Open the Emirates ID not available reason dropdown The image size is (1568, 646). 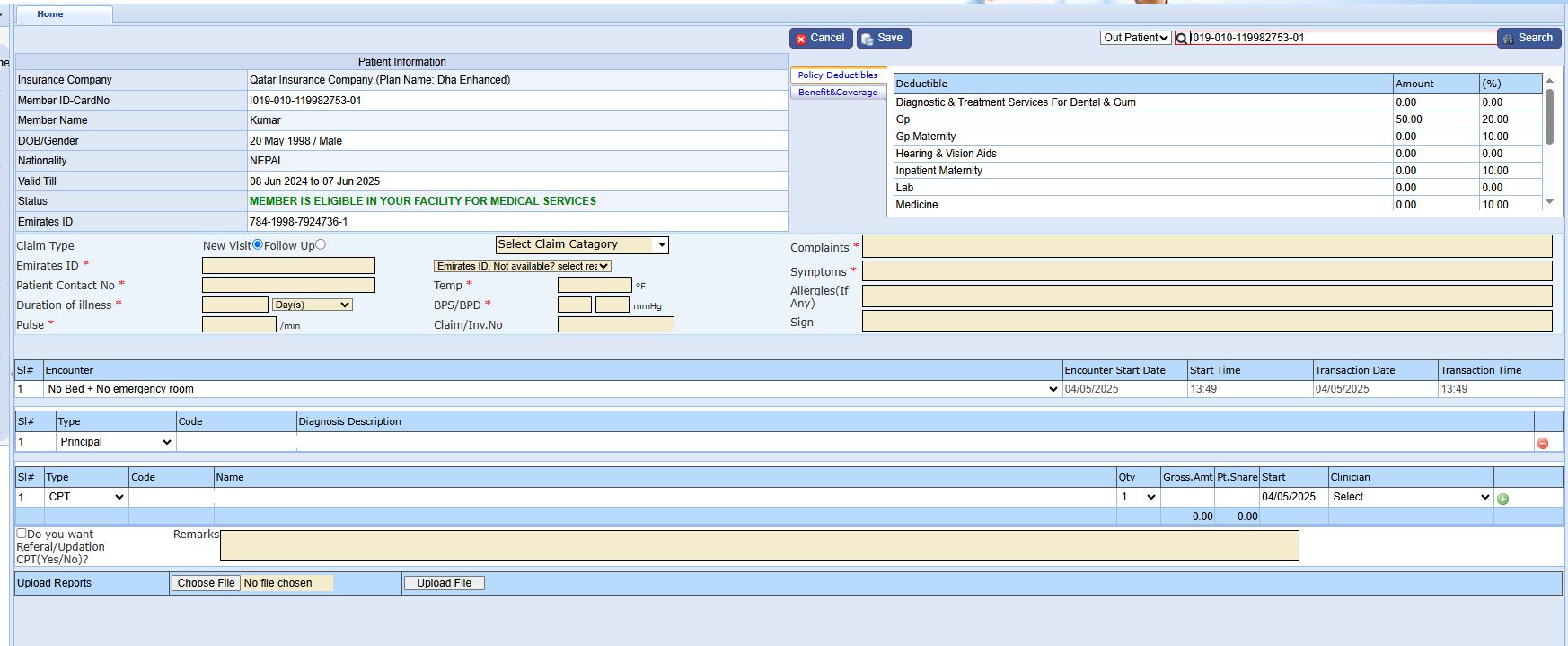[x=522, y=266]
